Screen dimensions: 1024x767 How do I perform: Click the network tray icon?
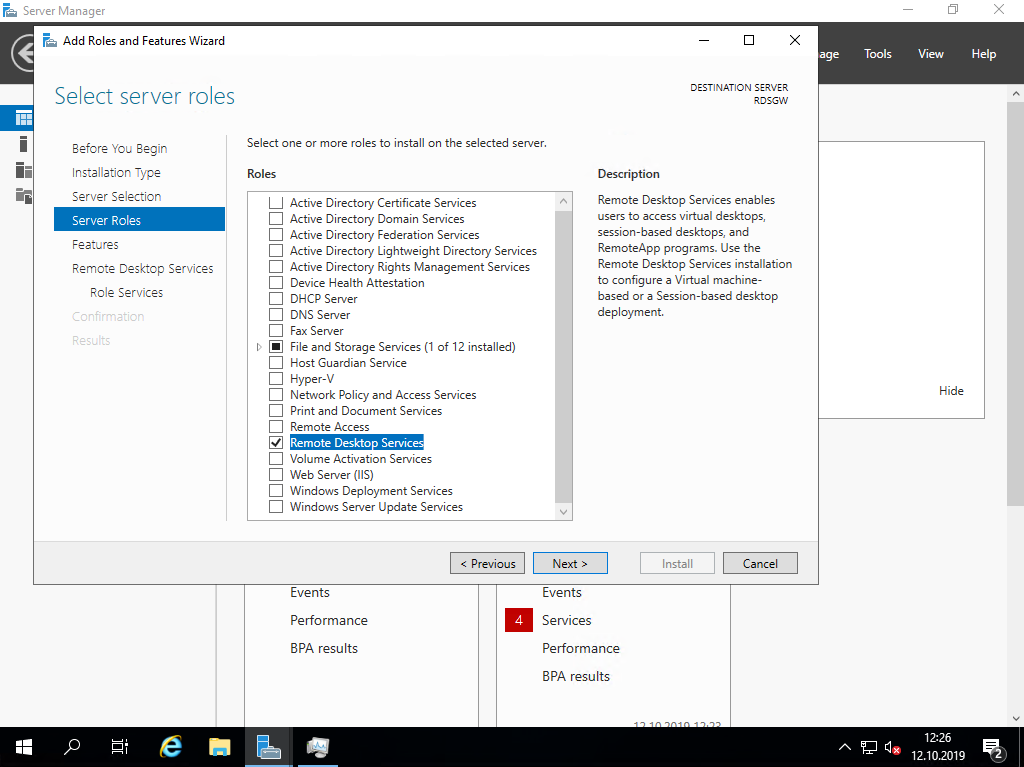(869, 747)
